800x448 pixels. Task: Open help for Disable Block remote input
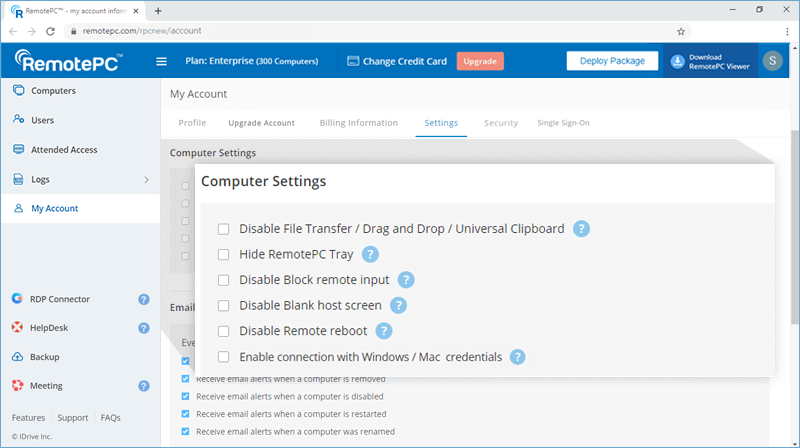coord(406,280)
